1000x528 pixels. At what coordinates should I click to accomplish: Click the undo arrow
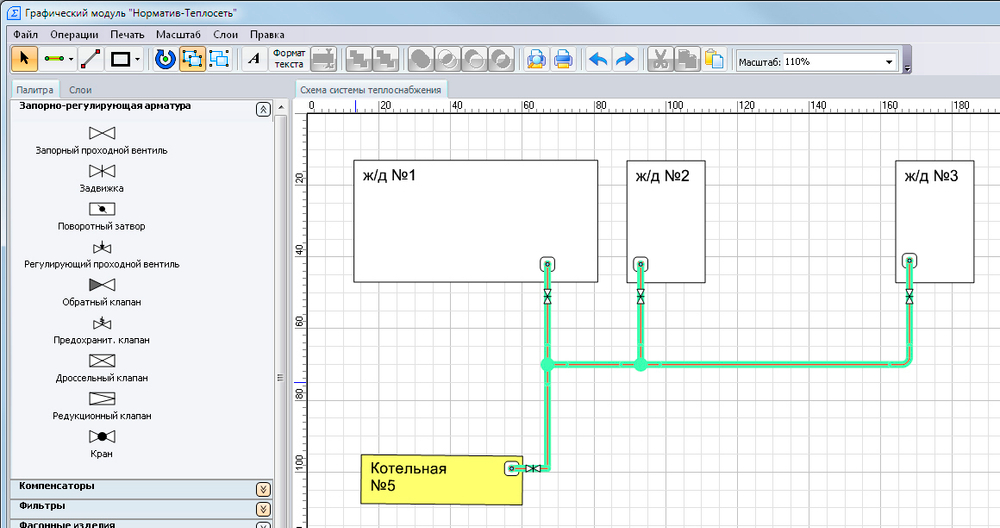(598, 59)
